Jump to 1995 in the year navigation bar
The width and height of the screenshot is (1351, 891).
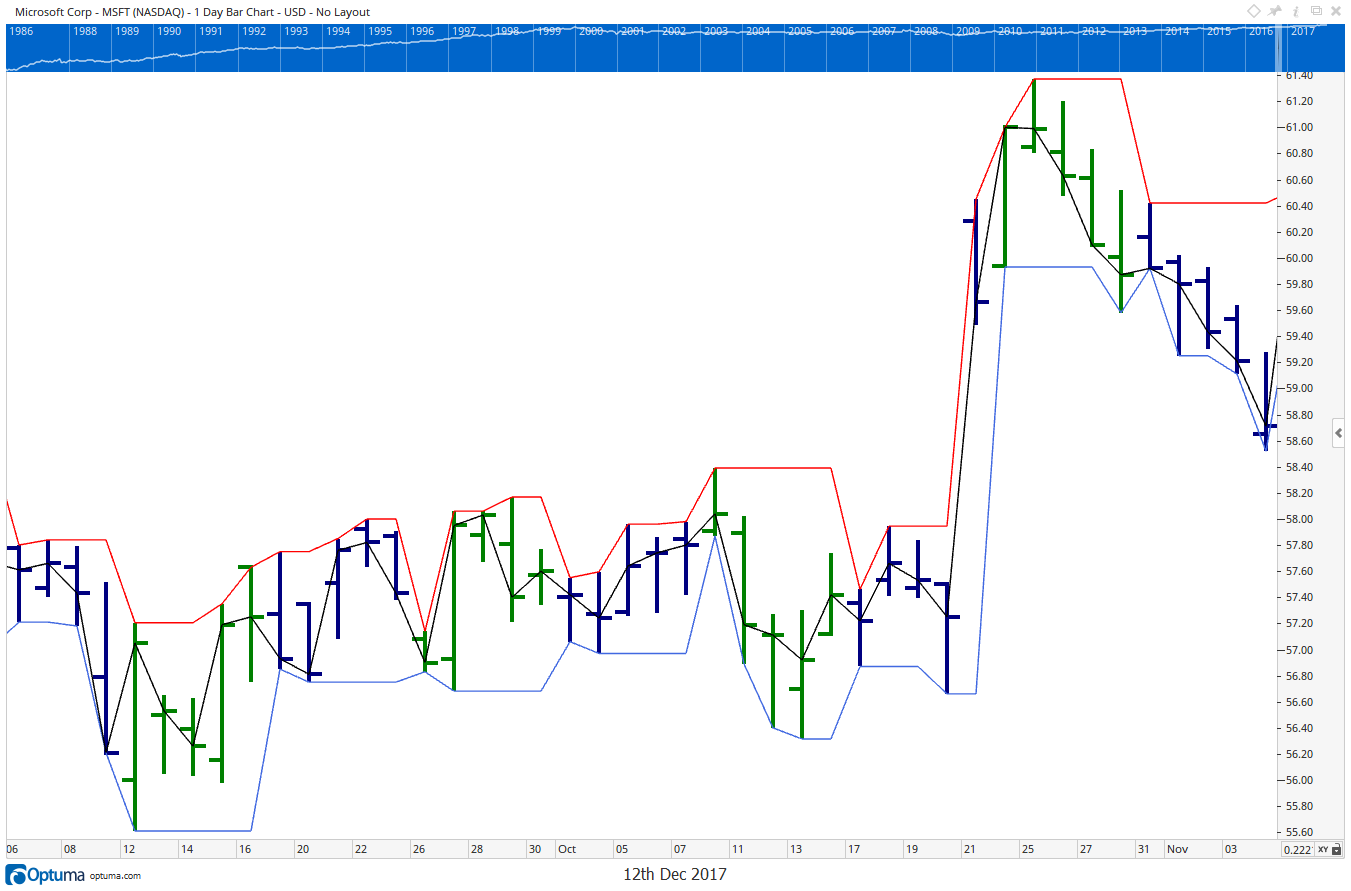[x=380, y=31]
